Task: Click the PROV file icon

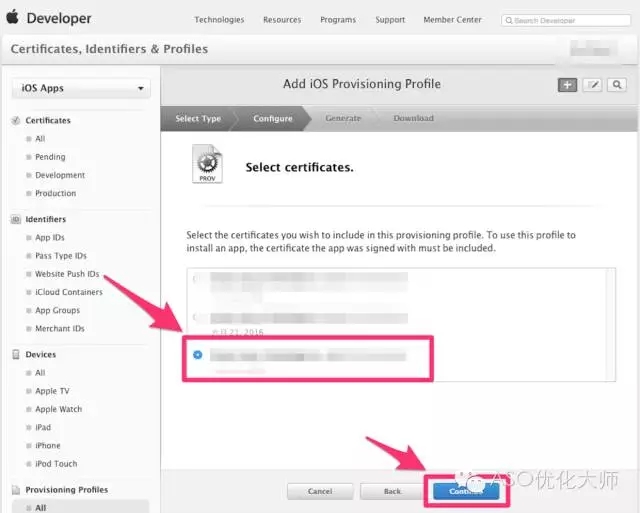Action: [207, 164]
